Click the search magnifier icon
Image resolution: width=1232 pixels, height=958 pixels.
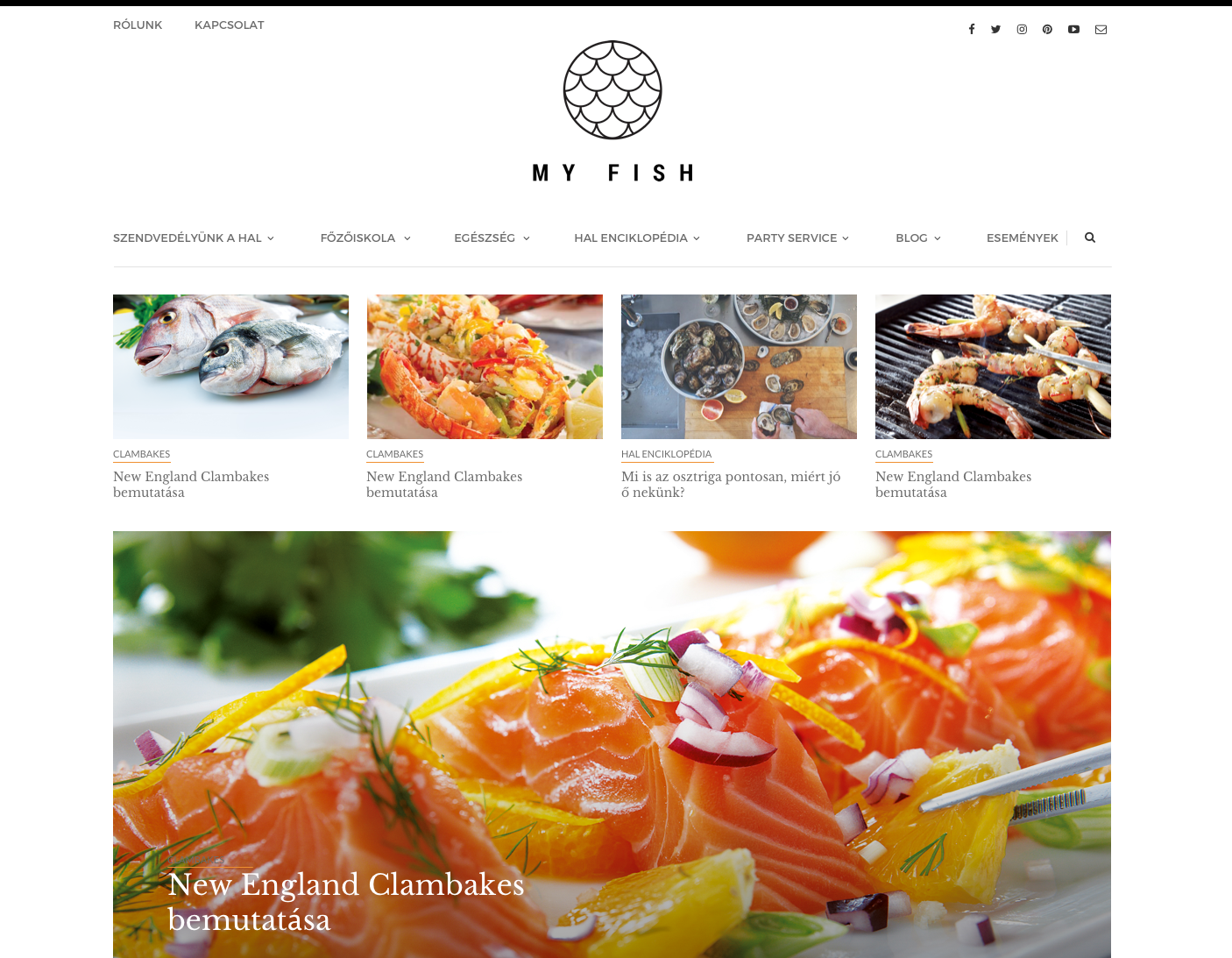pos(1090,238)
